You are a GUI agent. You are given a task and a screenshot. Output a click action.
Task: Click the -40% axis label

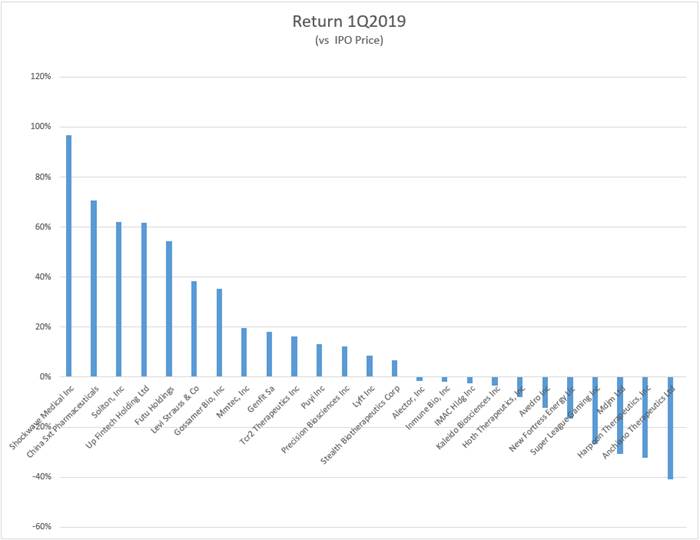point(42,477)
